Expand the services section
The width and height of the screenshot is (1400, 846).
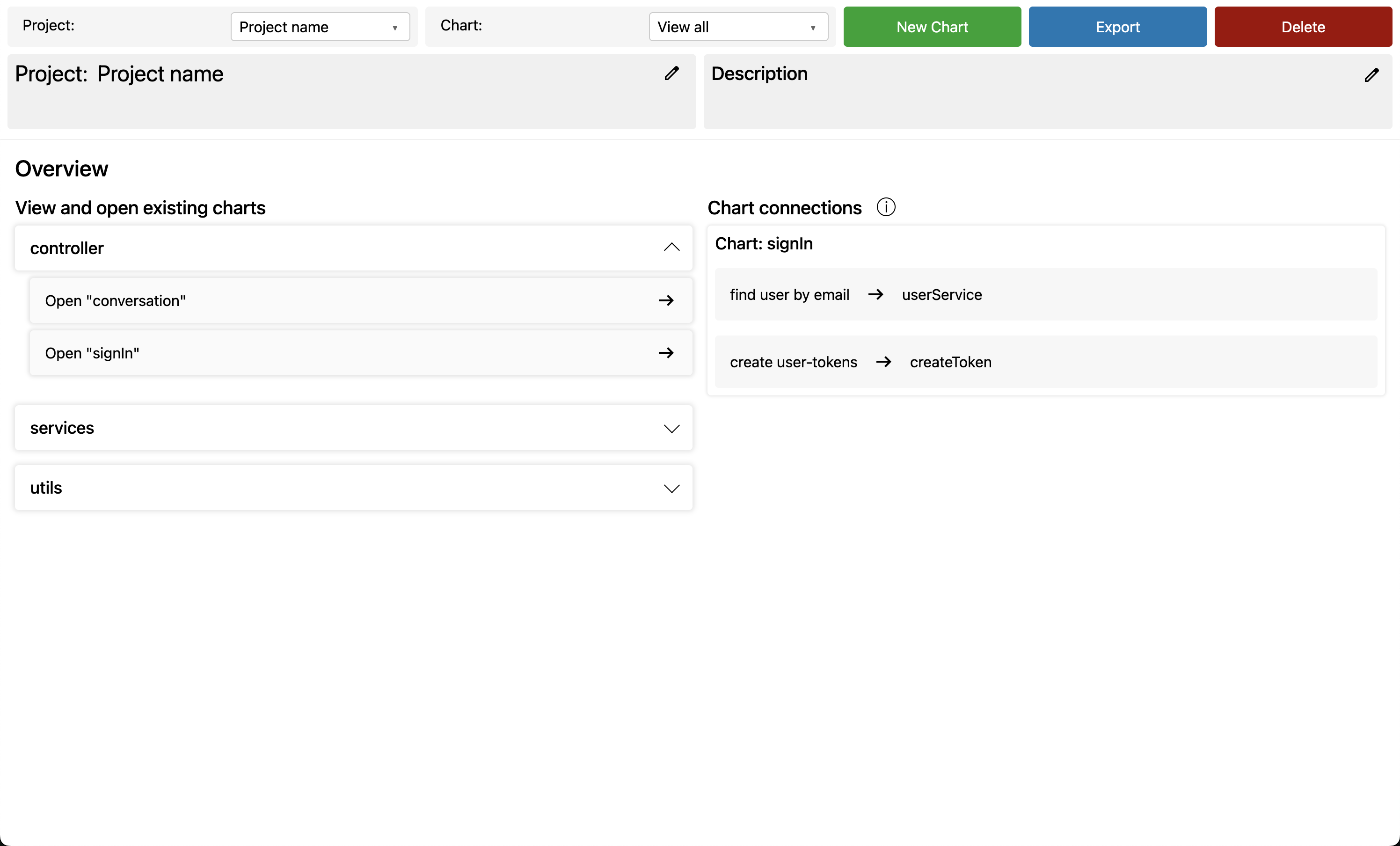pos(353,428)
